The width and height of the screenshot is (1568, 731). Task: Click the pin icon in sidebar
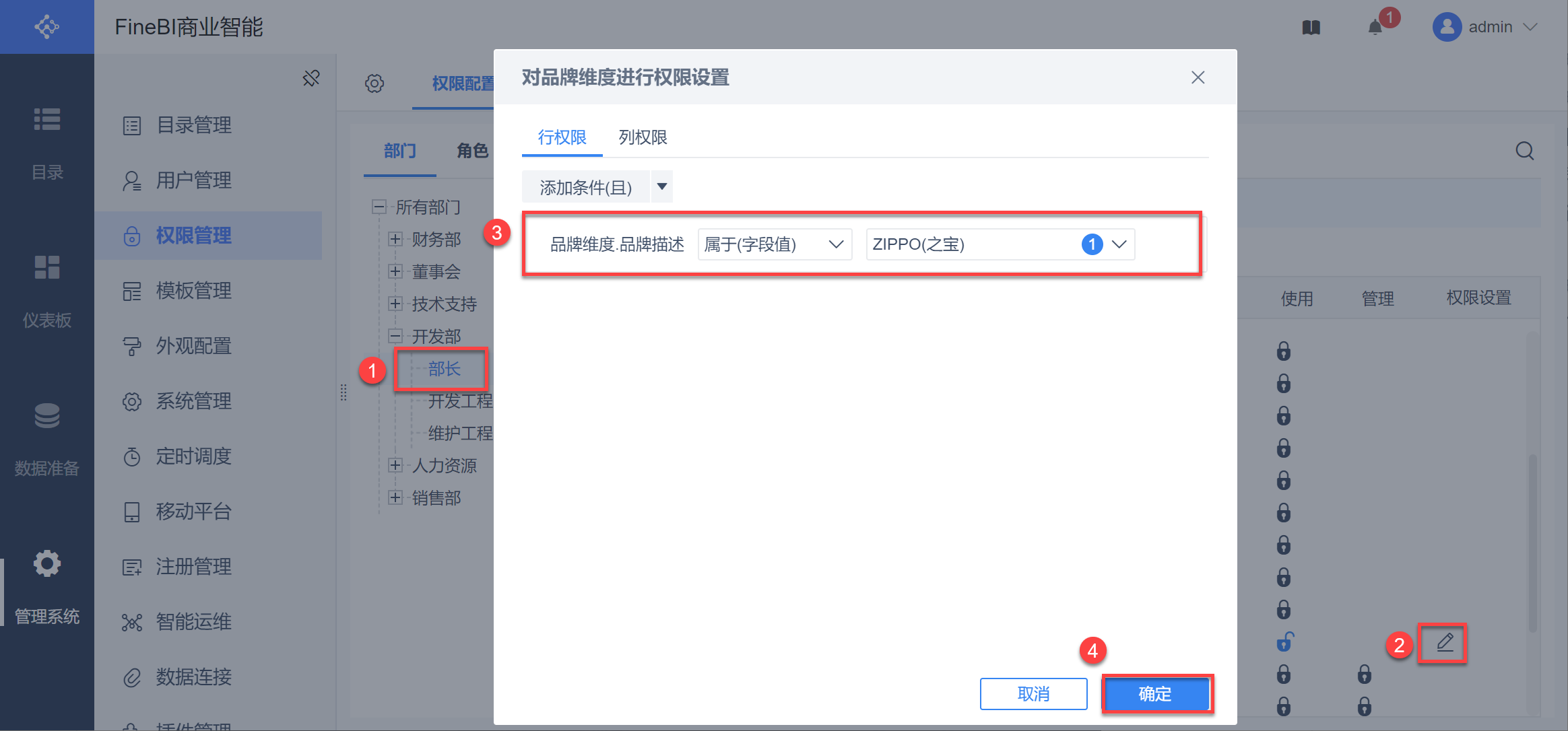click(311, 78)
